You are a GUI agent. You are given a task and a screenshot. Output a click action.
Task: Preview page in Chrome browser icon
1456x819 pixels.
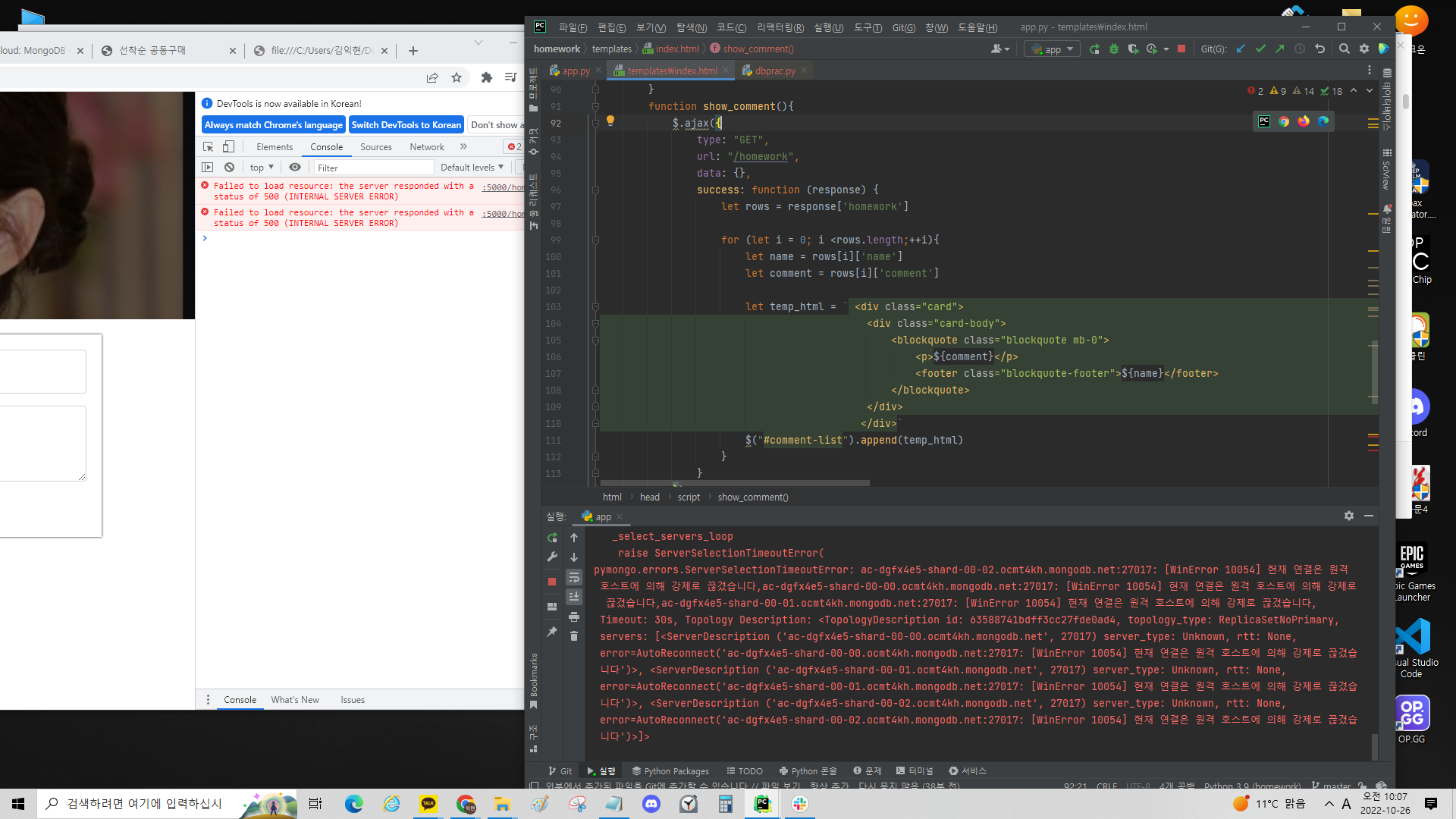click(x=1284, y=121)
